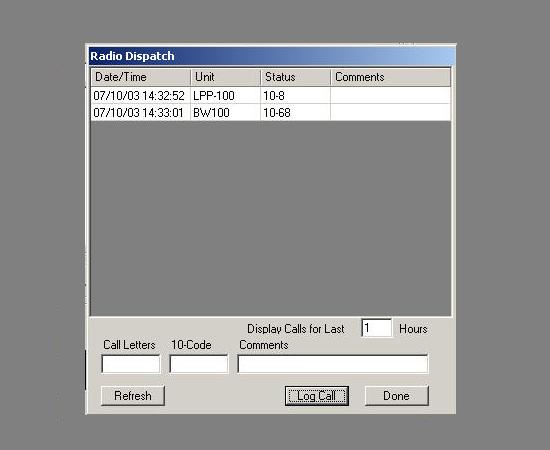
Task: Click the Done button
Action: (397, 396)
